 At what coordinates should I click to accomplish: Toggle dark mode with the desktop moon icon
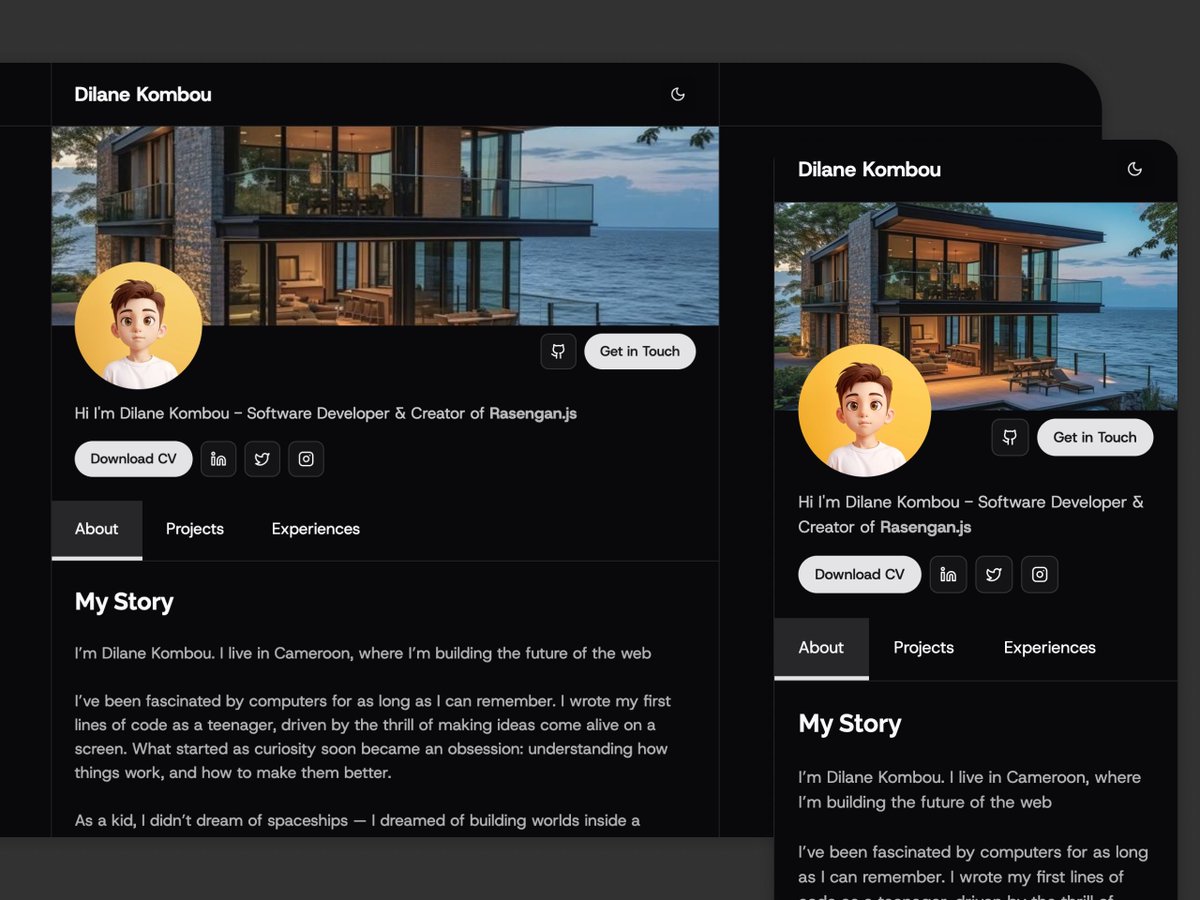pyautogui.click(x=678, y=93)
